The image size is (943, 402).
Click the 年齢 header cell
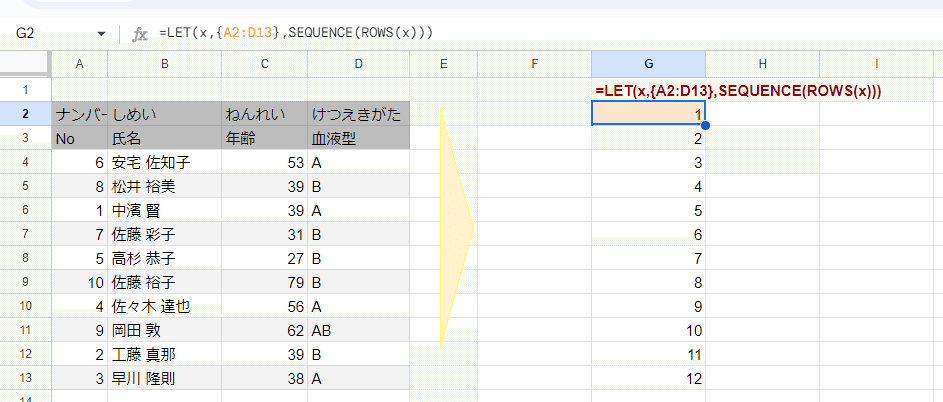264,138
